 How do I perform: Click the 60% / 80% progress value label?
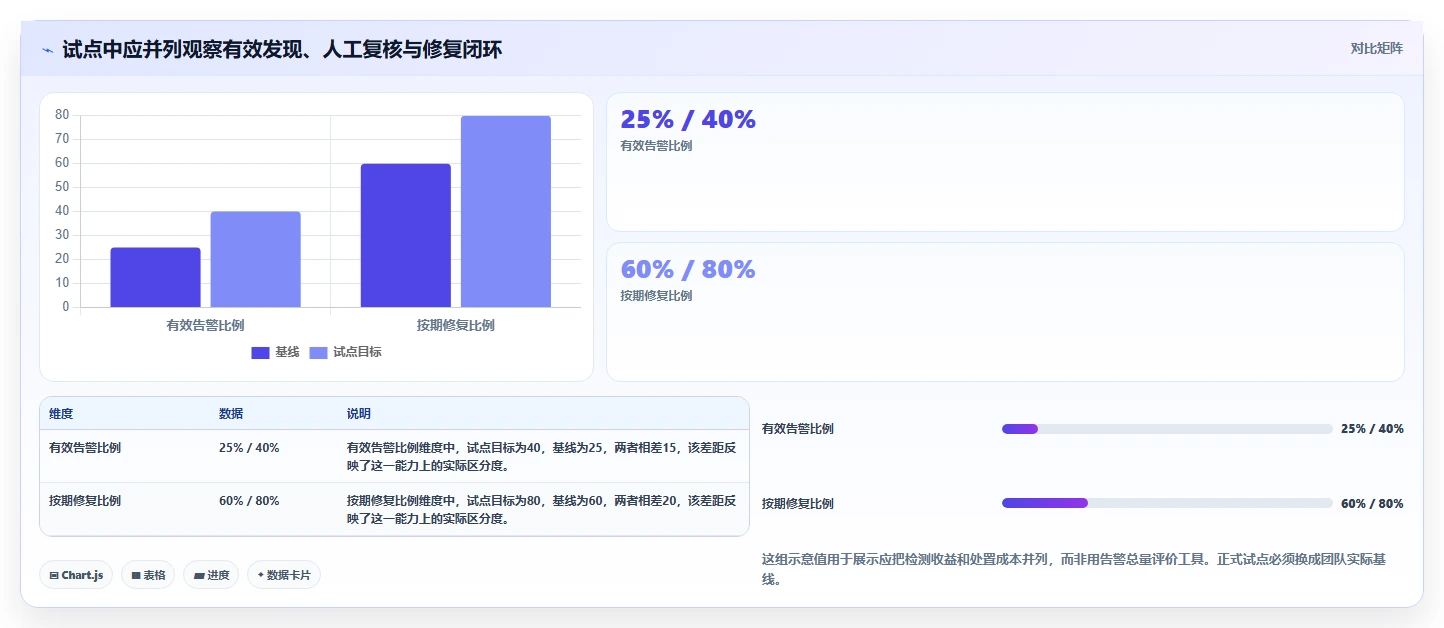point(1372,504)
